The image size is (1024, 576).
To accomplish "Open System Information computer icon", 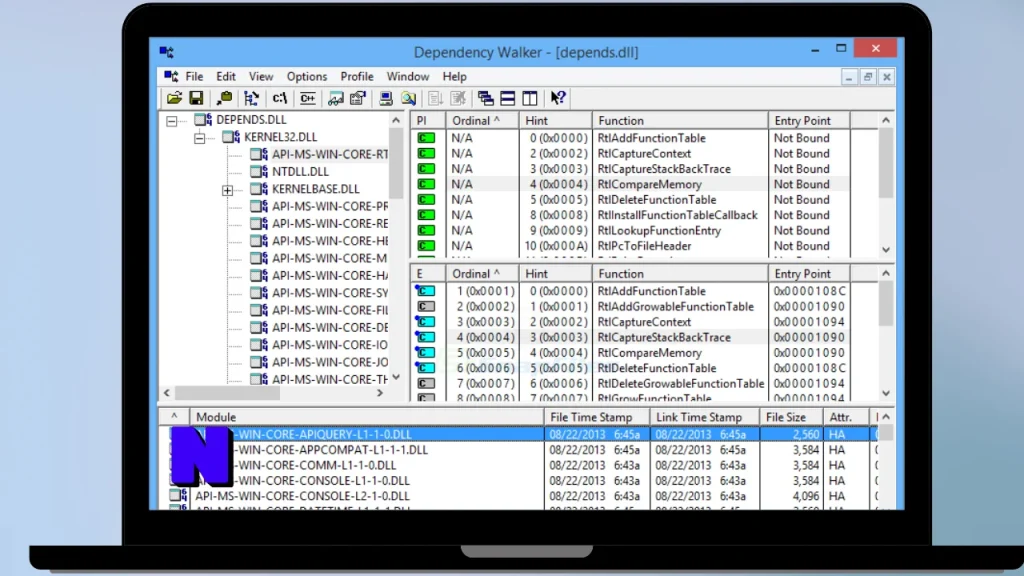I will coord(385,98).
